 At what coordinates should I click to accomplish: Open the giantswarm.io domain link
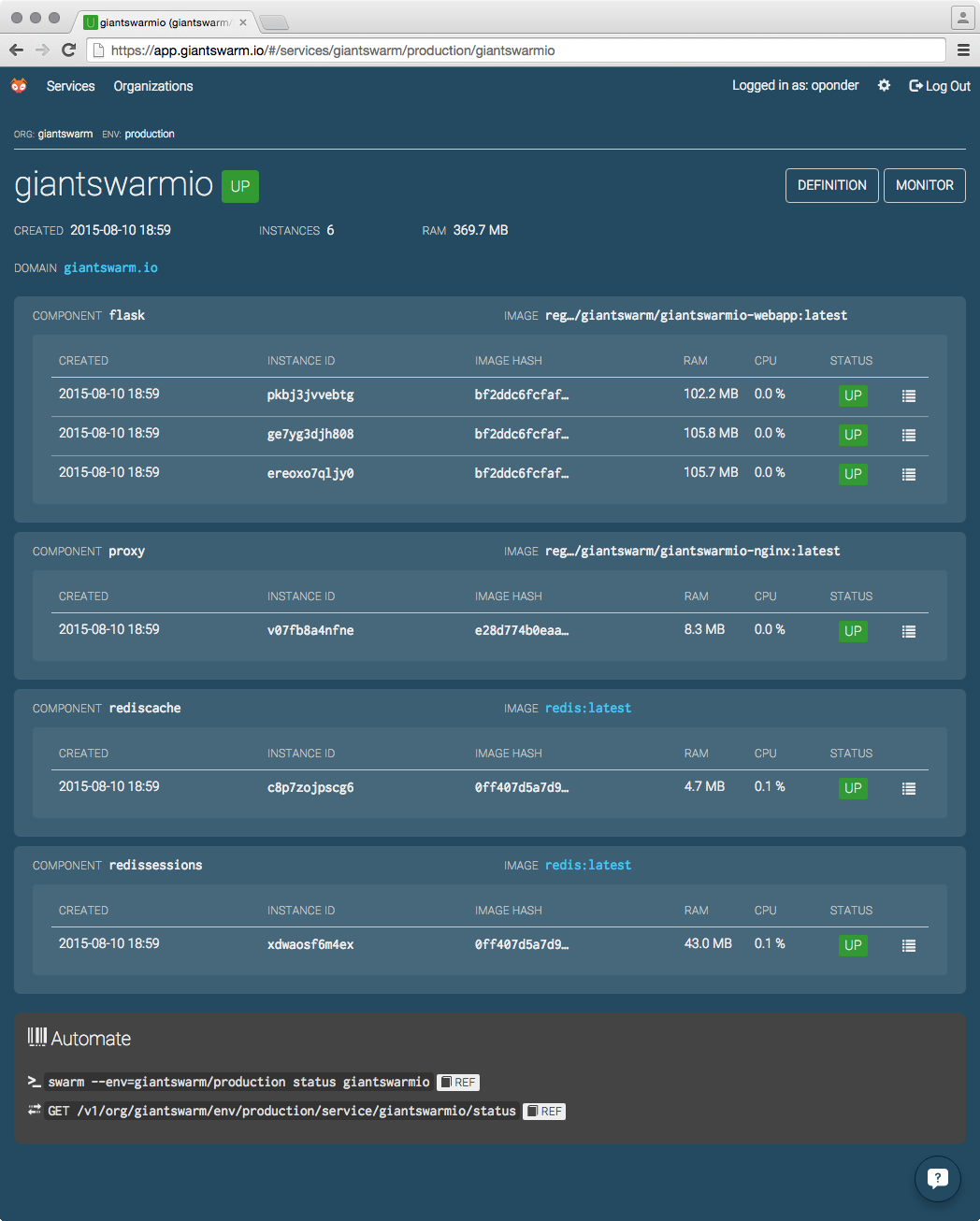click(x=110, y=267)
